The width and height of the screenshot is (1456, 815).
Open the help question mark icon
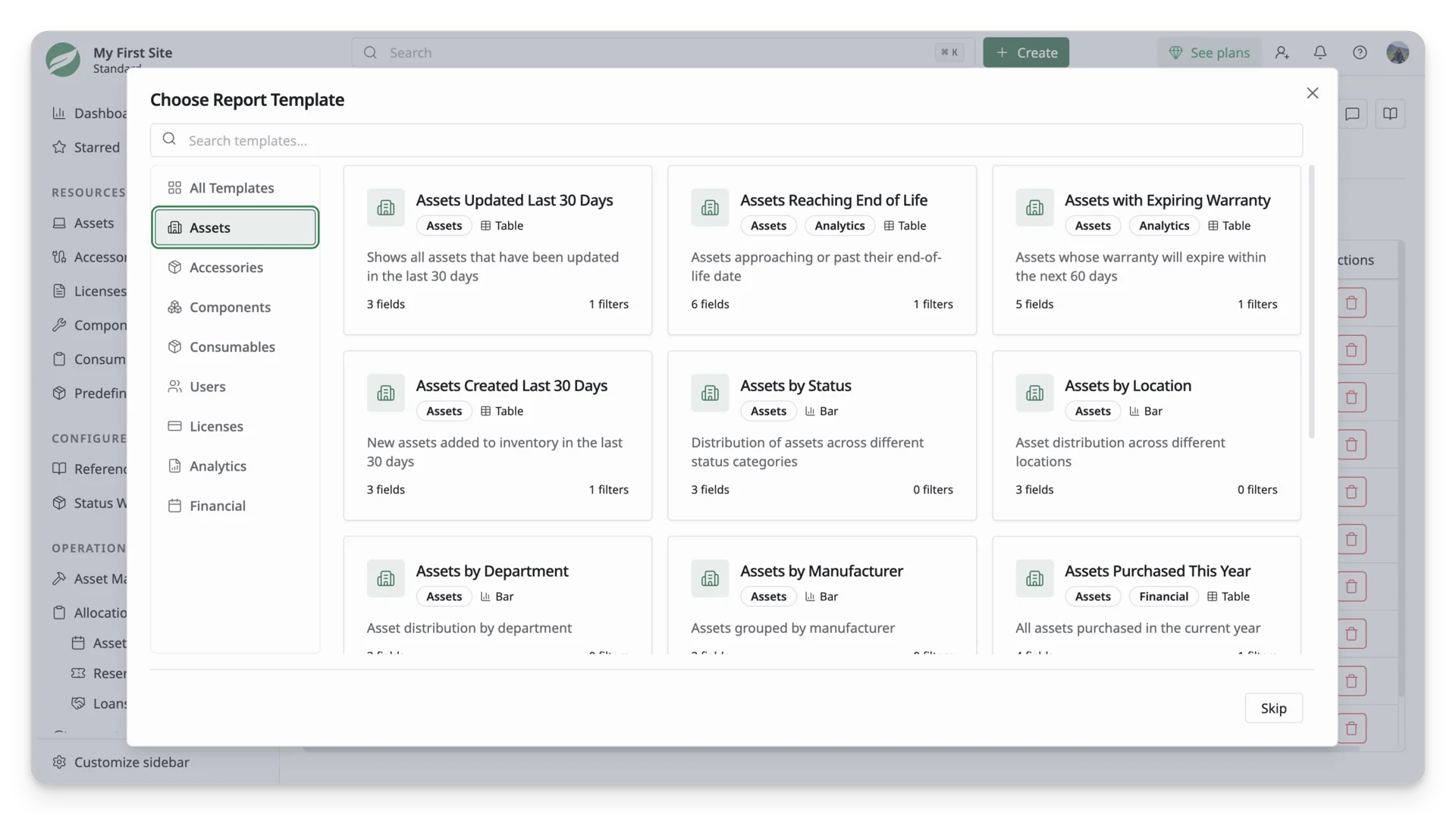[x=1360, y=52]
